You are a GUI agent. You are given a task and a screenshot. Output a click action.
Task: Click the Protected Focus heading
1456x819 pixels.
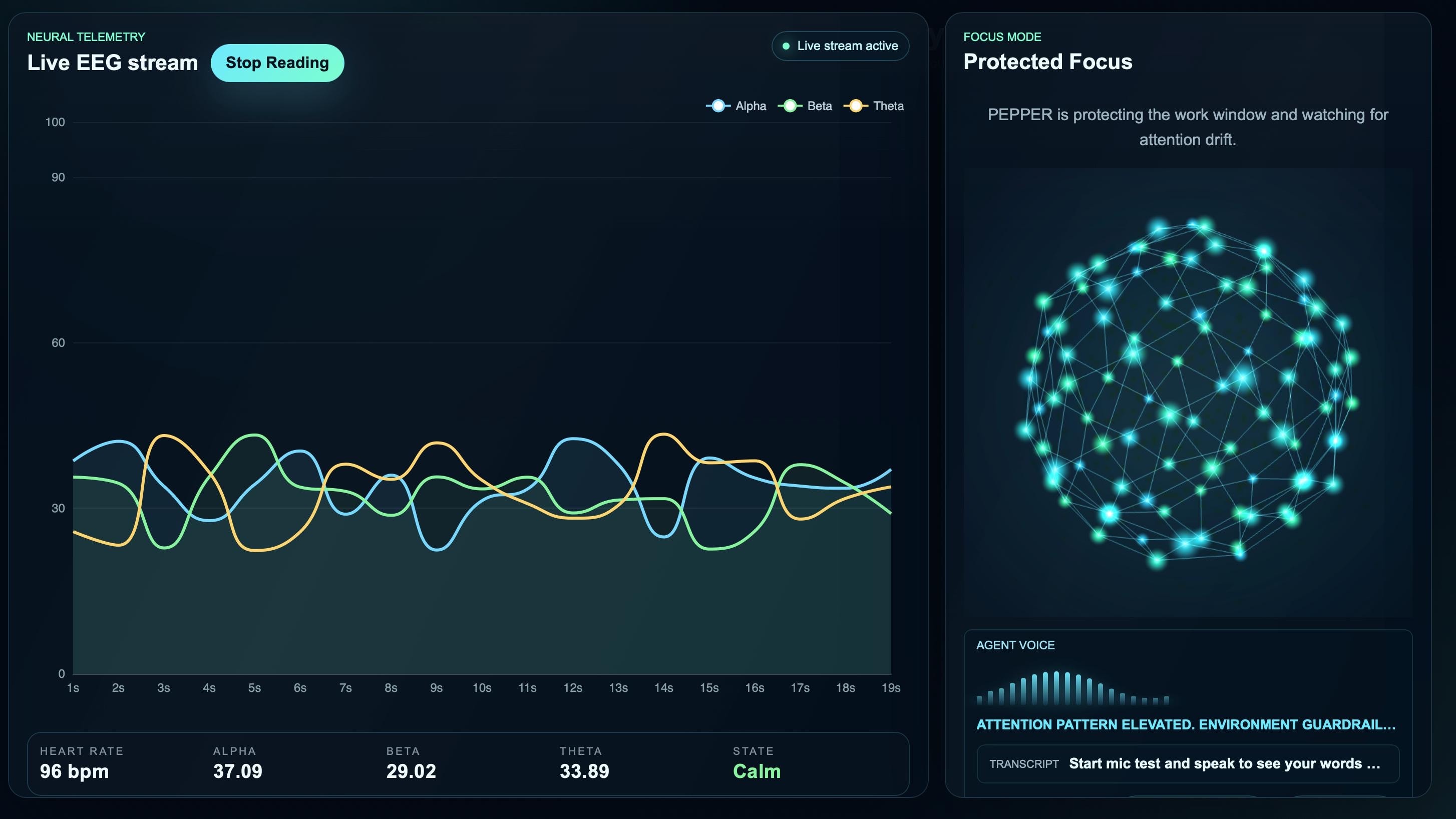coord(1047,62)
